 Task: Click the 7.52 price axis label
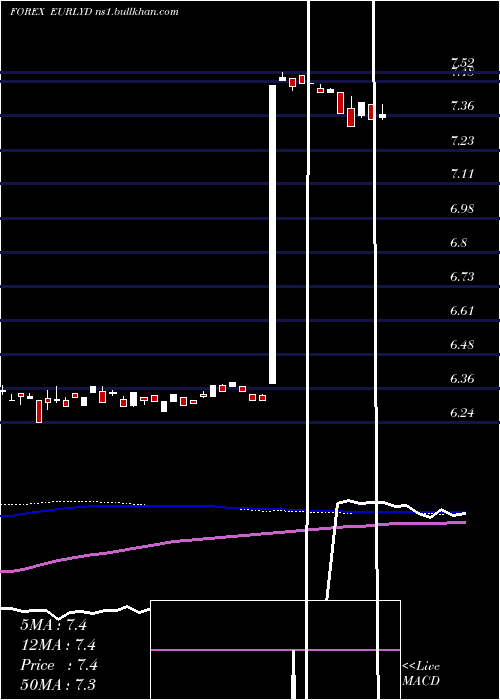click(462, 62)
